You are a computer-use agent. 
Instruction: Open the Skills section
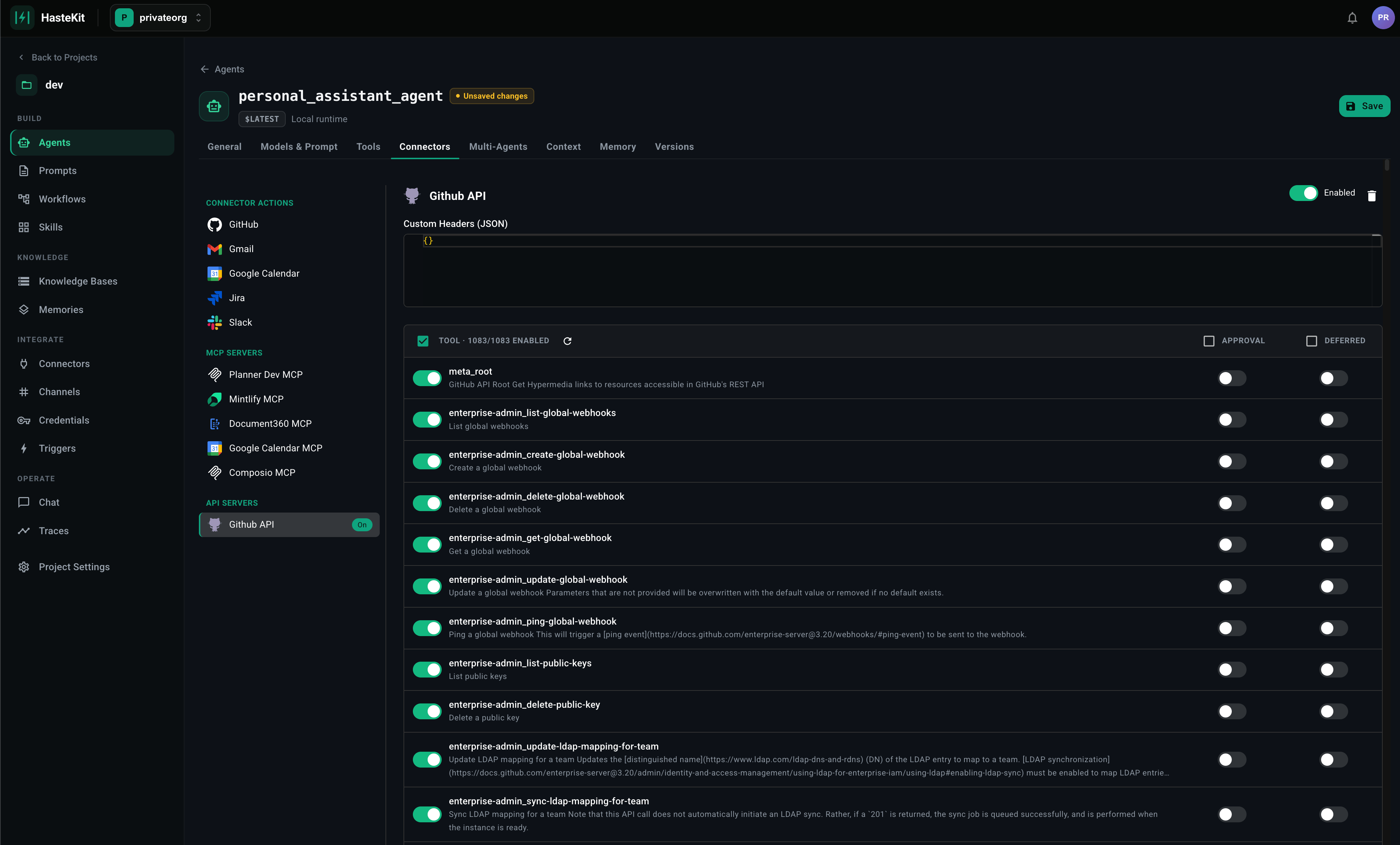(x=92, y=227)
